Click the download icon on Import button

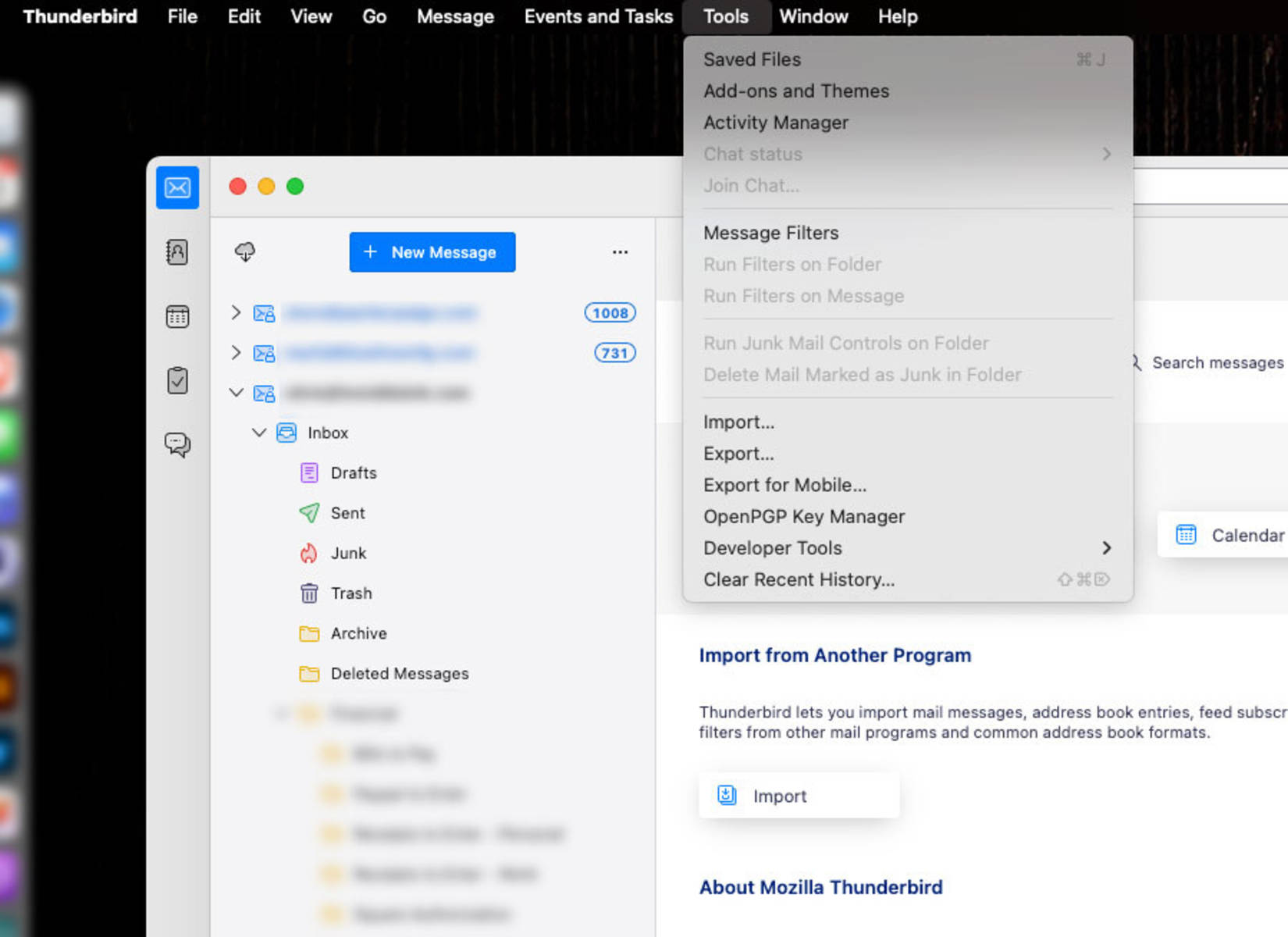coord(727,796)
